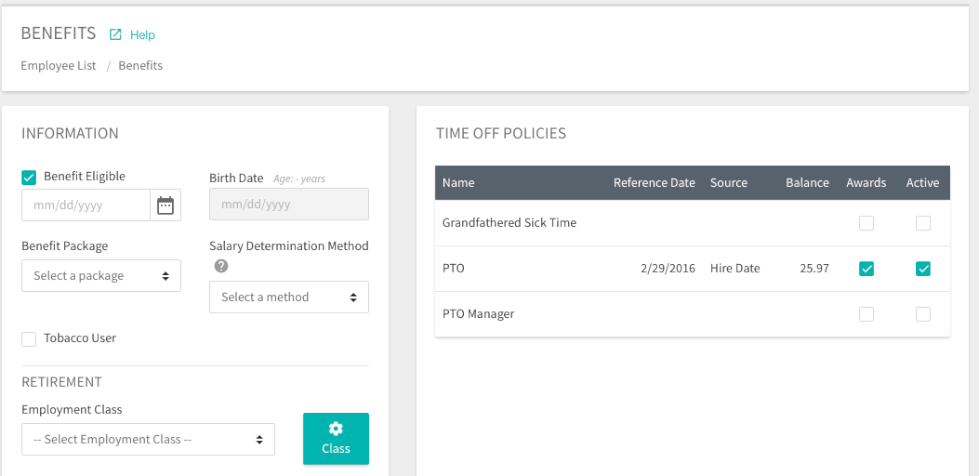This screenshot has height=476, width=979.
Task: Click the question mark help icon
Action: coord(221,266)
